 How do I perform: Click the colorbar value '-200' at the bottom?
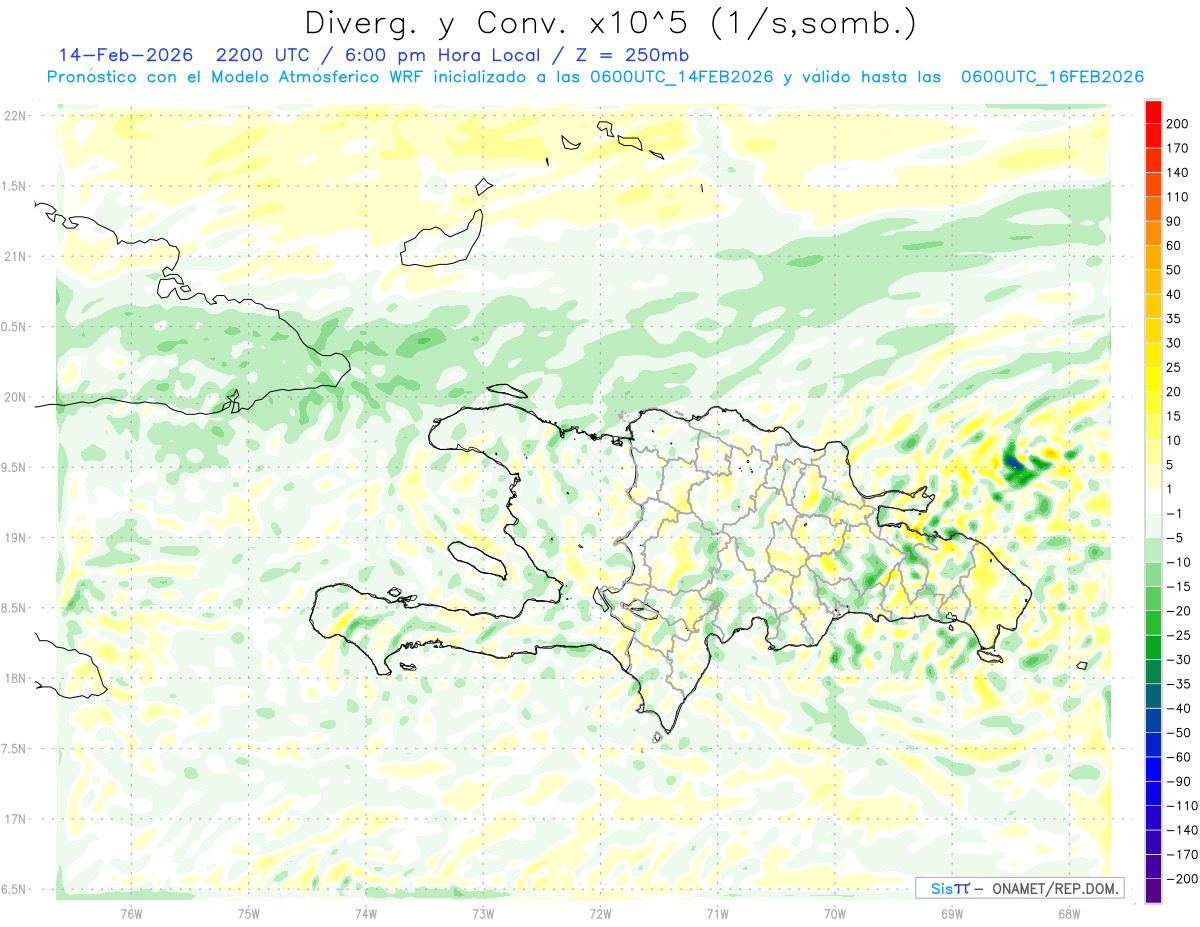tap(1181, 879)
